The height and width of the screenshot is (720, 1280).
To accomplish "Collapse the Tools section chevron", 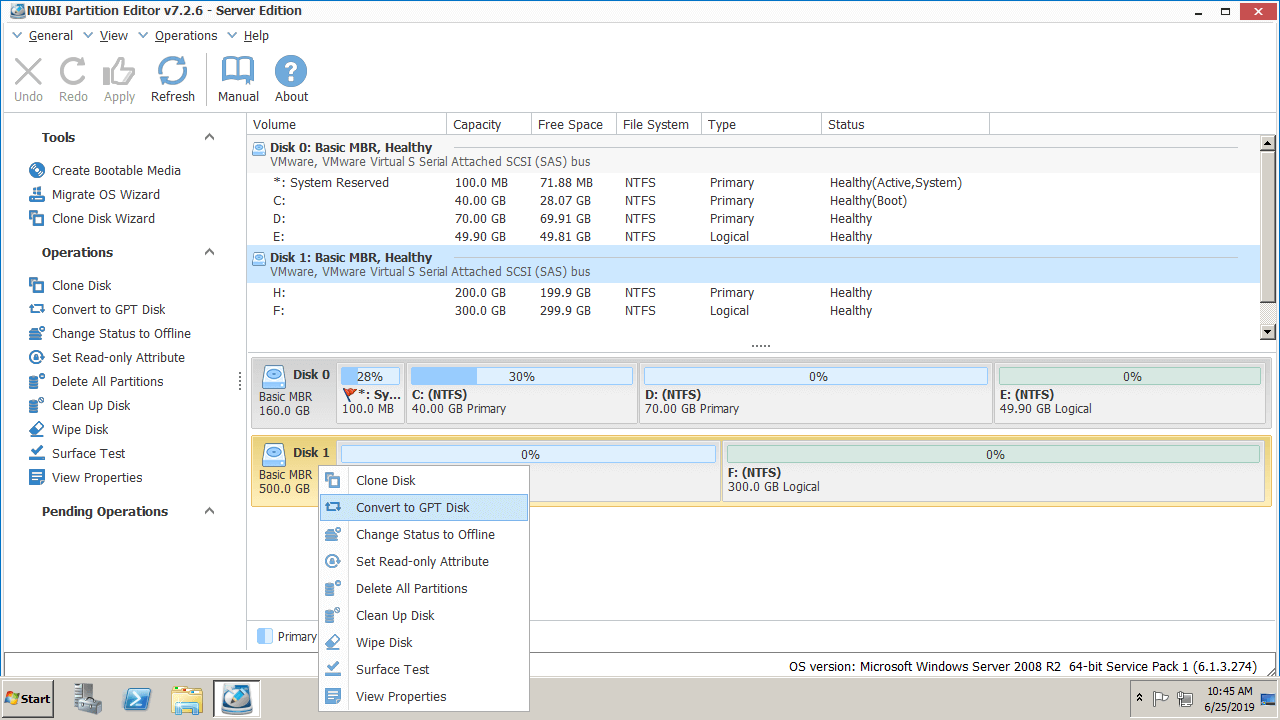I will coord(210,137).
